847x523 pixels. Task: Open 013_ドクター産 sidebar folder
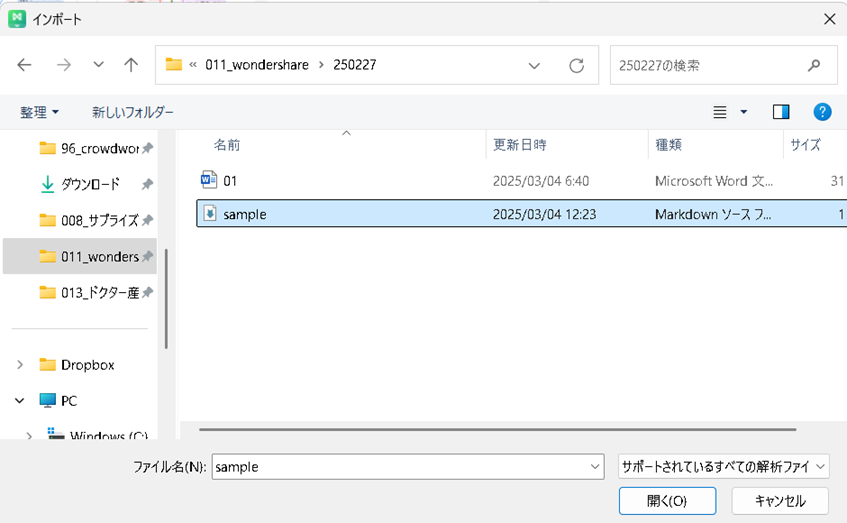coord(89,293)
